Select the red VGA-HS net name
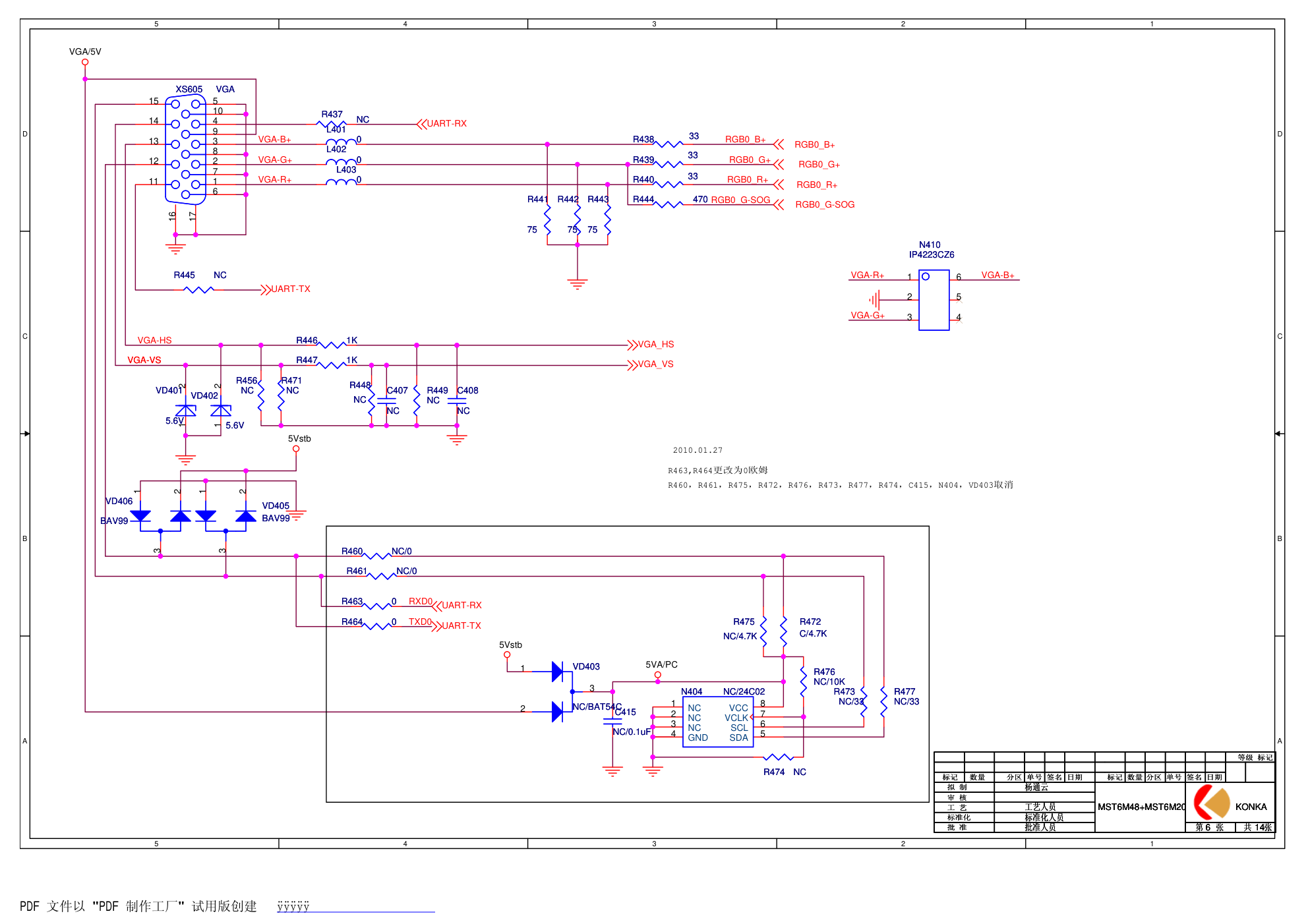The width and height of the screenshot is (1308, 924). [x=154, y=340]
